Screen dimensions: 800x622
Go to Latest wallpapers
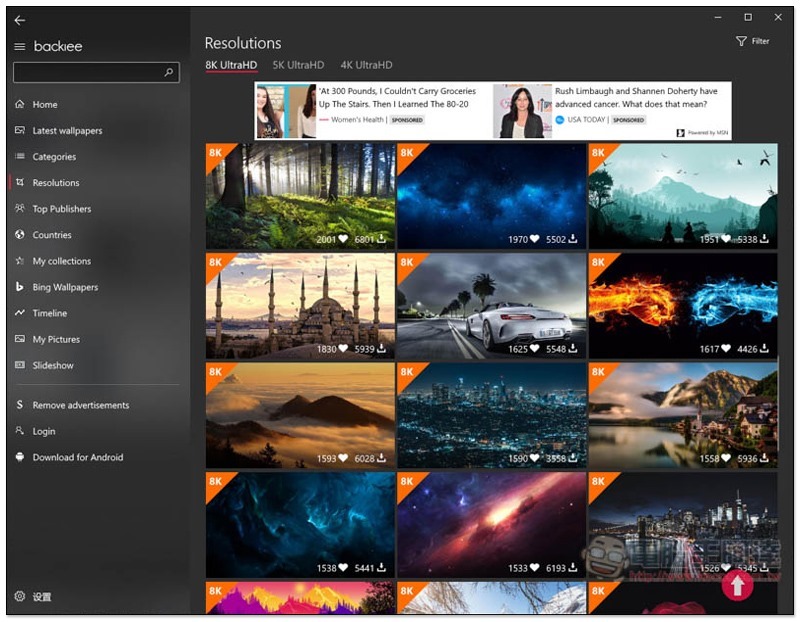[67, 131]
